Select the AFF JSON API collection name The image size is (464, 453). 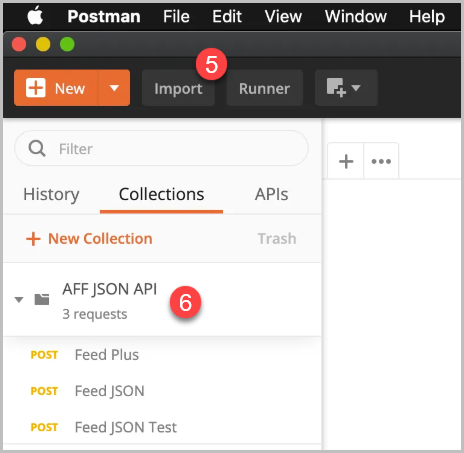coord(109,289)
